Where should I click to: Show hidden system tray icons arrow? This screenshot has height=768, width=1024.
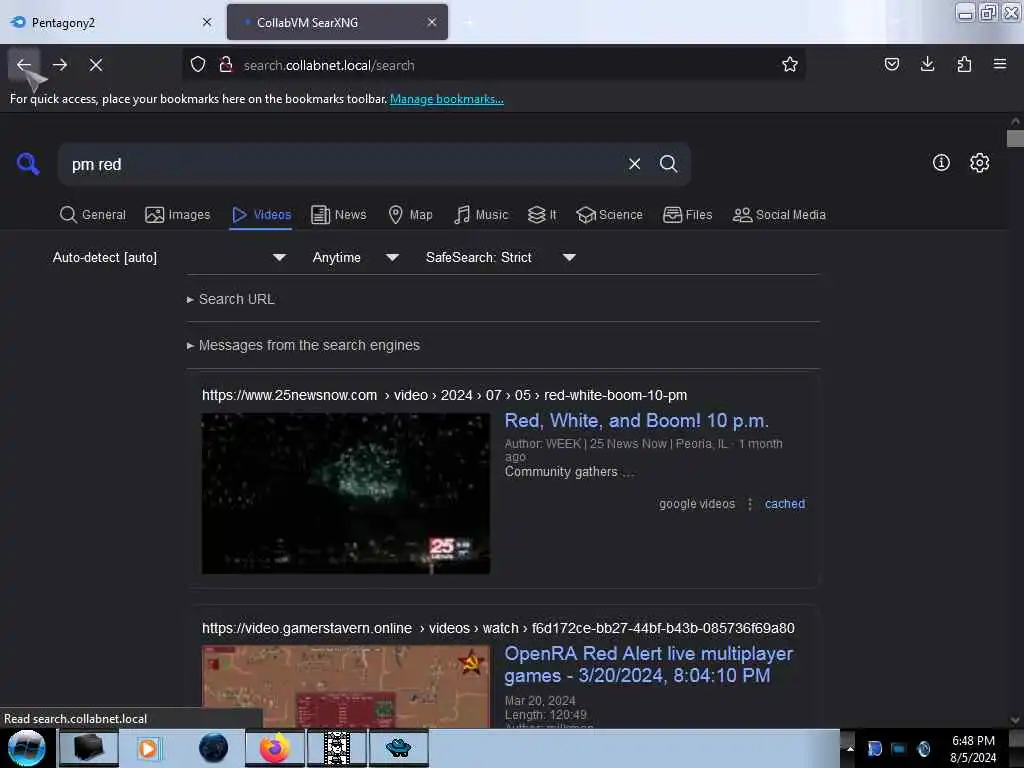point(850,748)
